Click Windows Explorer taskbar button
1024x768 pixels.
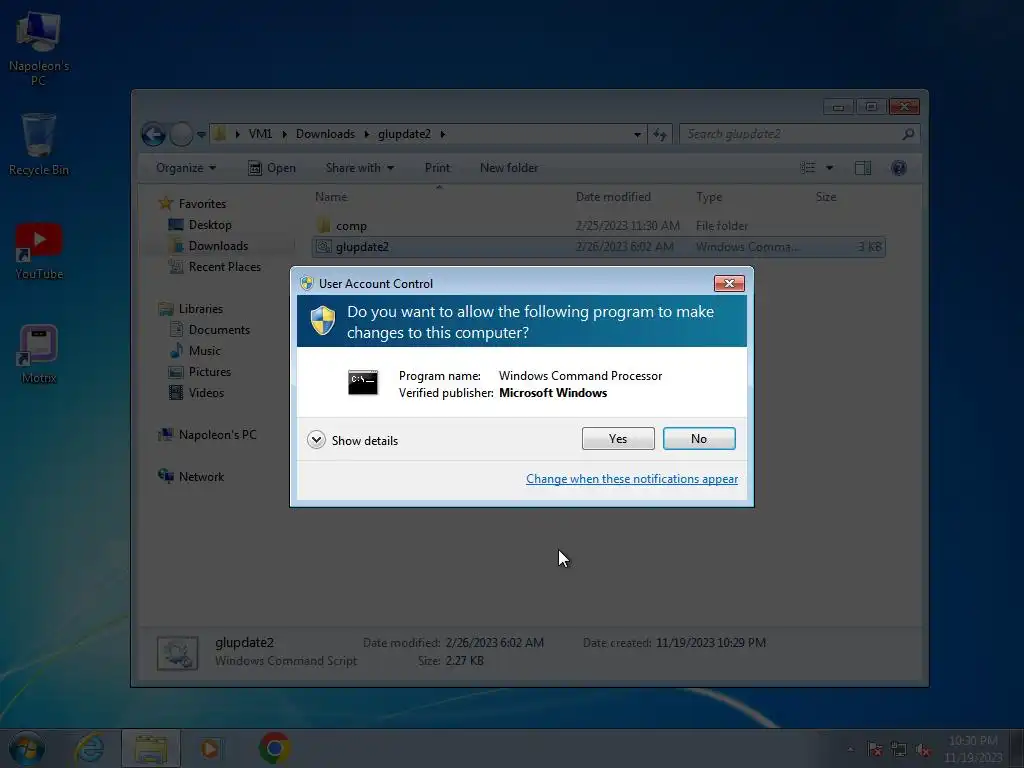tap(151, 748)
